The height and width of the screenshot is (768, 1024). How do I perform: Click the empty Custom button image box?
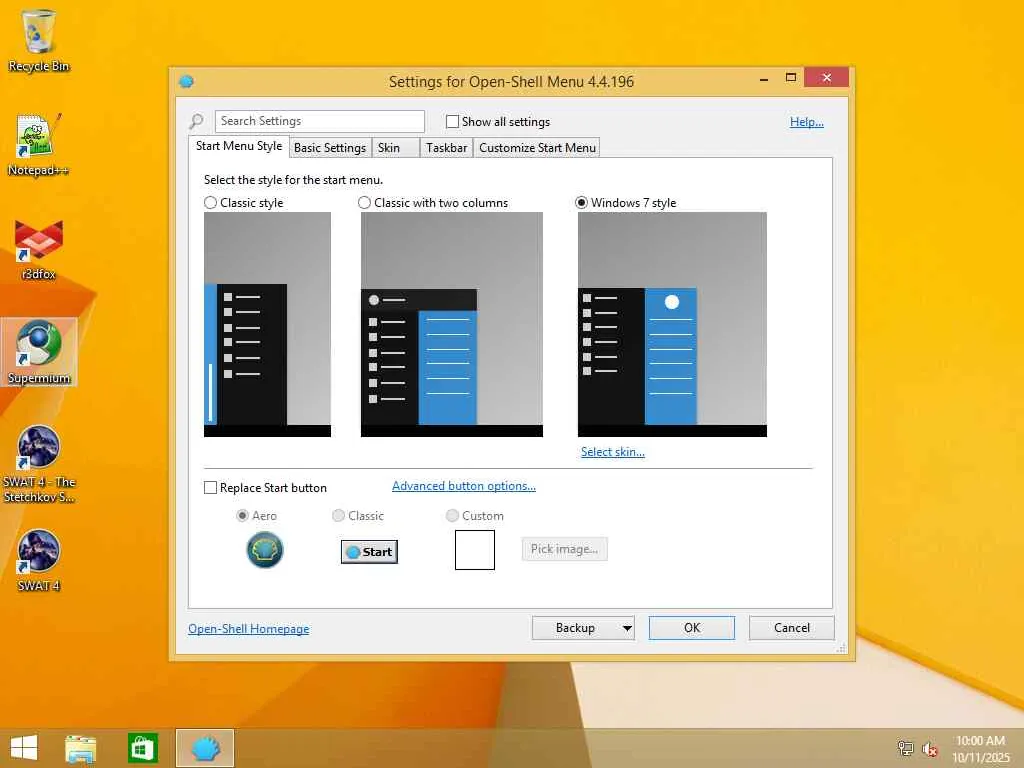click(475, 550)
